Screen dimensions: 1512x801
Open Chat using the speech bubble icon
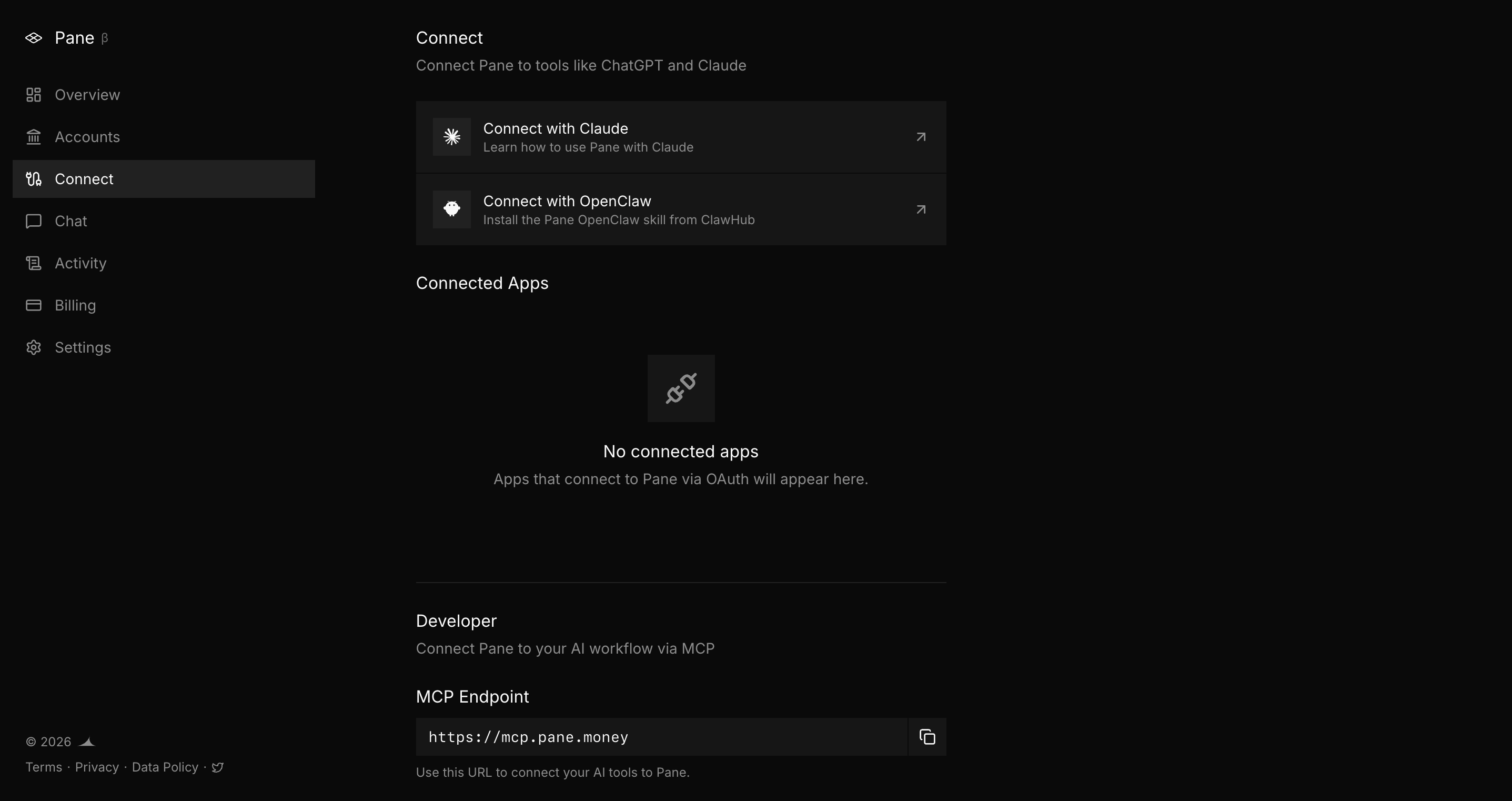point(34,221)
